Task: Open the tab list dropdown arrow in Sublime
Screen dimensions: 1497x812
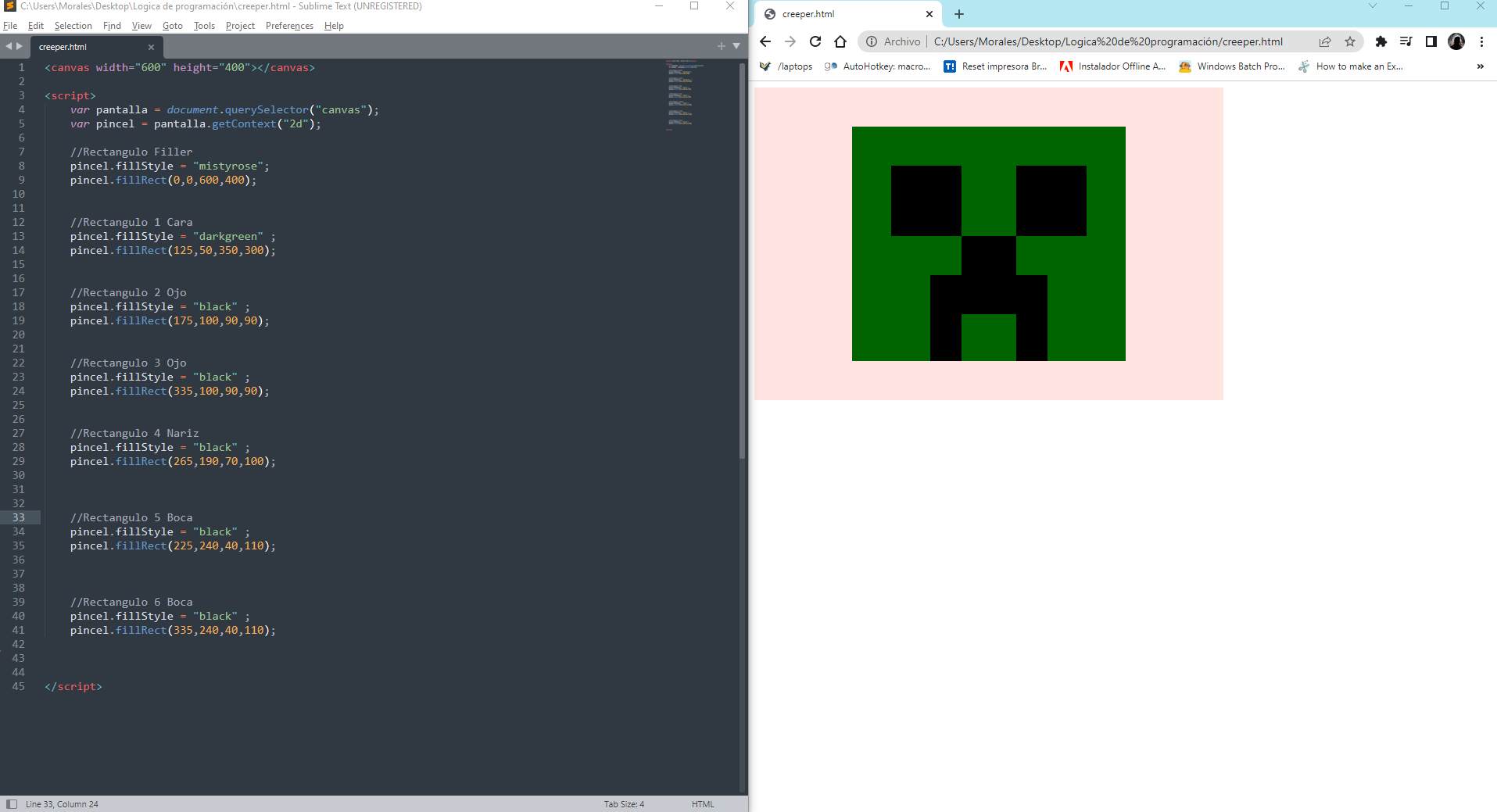Action: pos(736,46)
